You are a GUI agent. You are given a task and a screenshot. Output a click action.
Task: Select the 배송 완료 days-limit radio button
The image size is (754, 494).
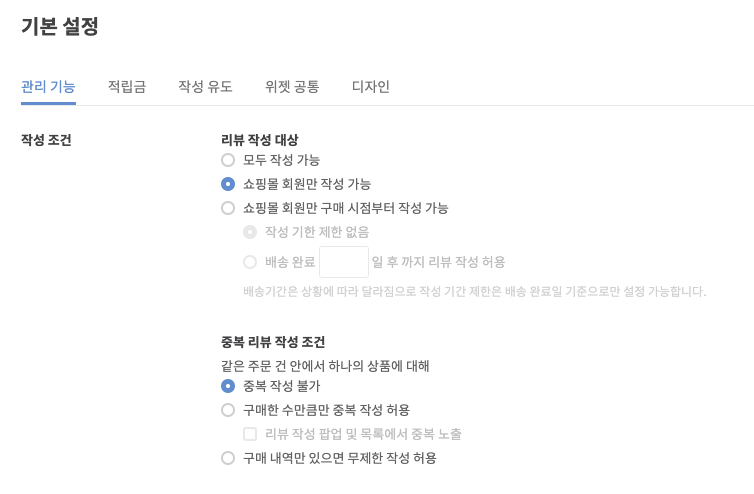(250, 262)
